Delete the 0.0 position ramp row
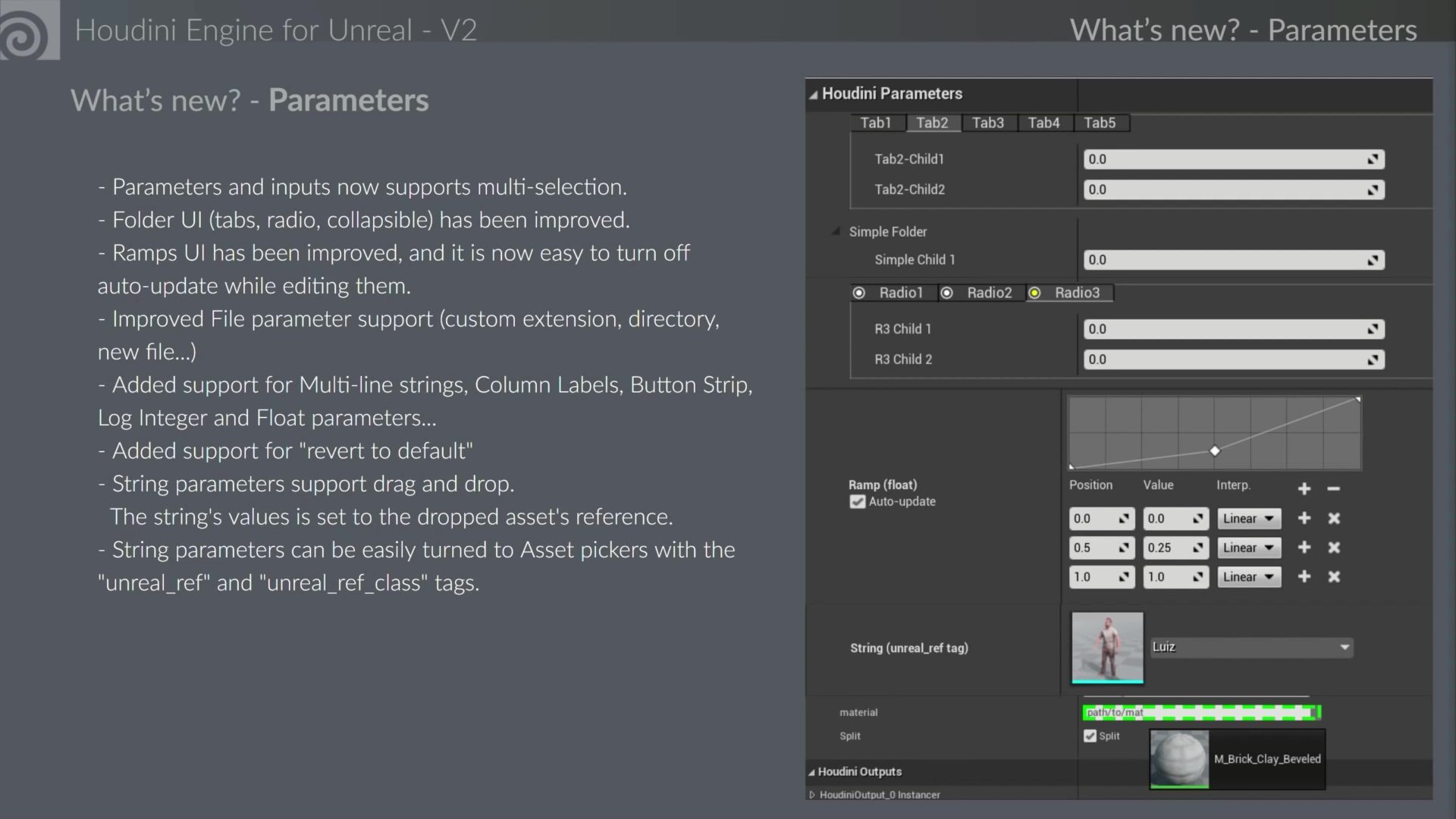This screenshot has height=819, width=1456. [x=1334, y=518]
